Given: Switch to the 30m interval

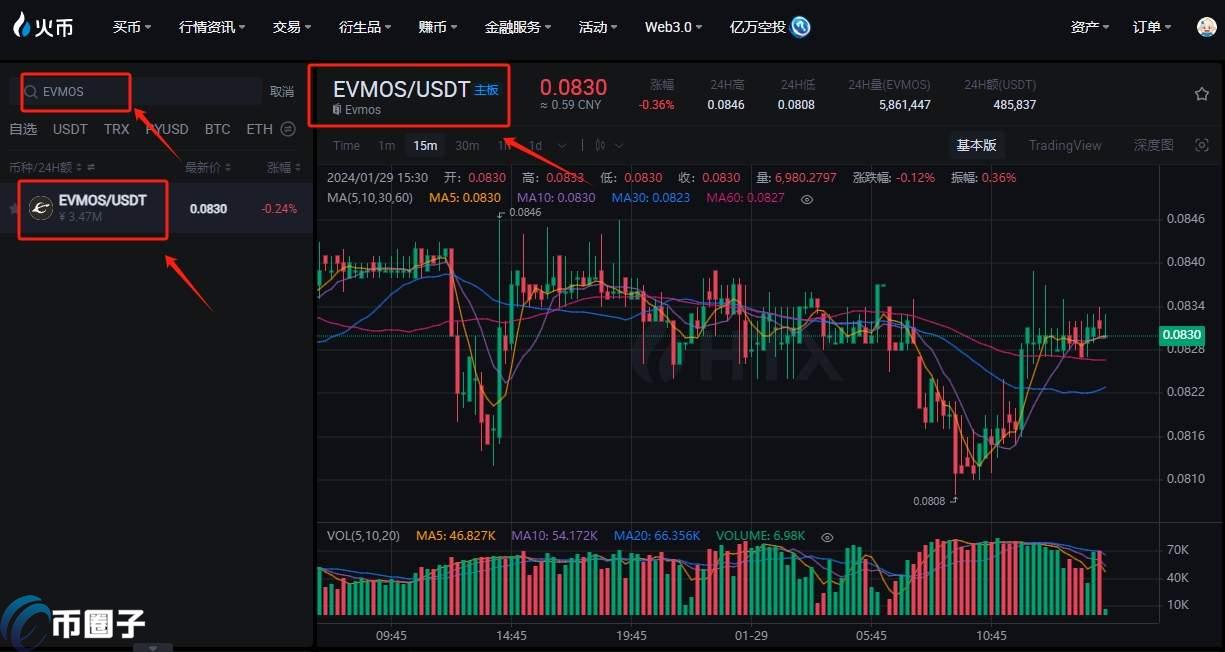Looking at the screenshot, I should pyautogui.click(x=467, y=145).
